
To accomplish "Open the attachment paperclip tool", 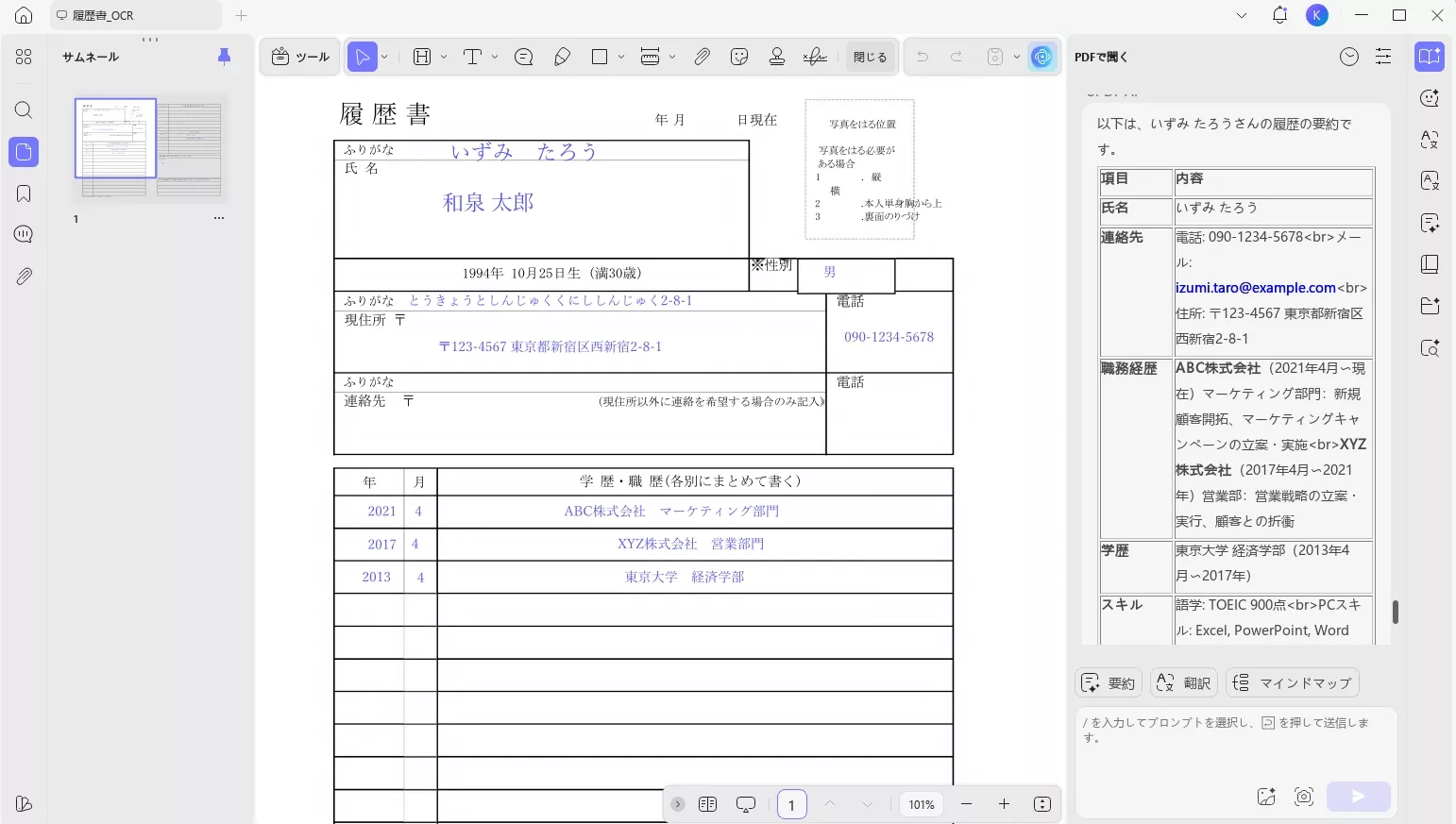I will (702, 58).
